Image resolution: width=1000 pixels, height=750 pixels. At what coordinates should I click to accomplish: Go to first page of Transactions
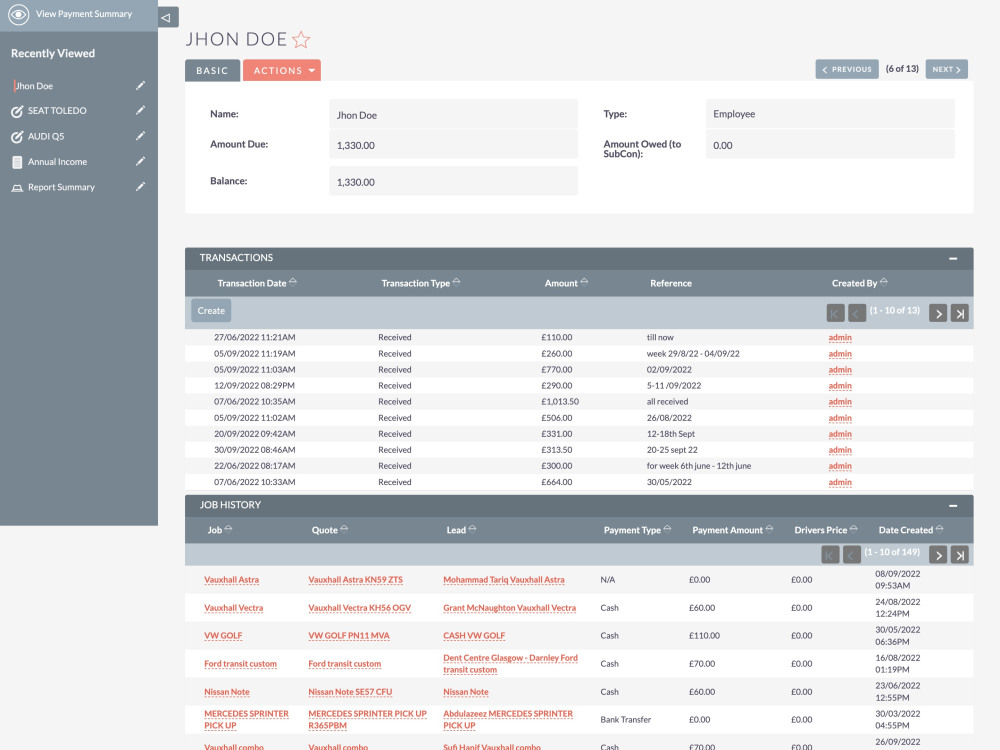(835, 313)
